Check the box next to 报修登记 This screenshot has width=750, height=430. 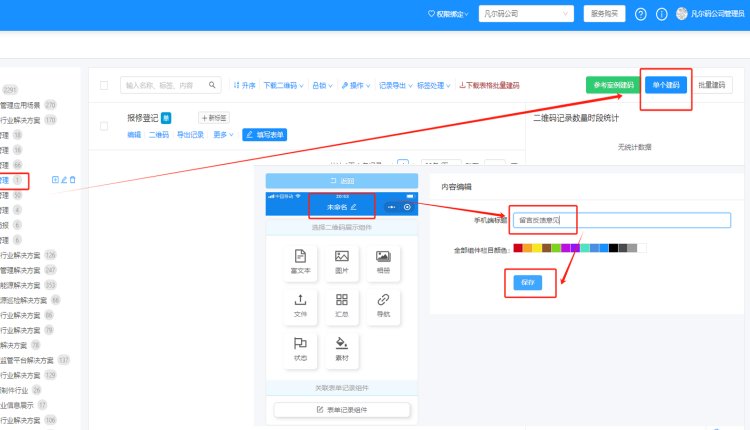[105, 125]
